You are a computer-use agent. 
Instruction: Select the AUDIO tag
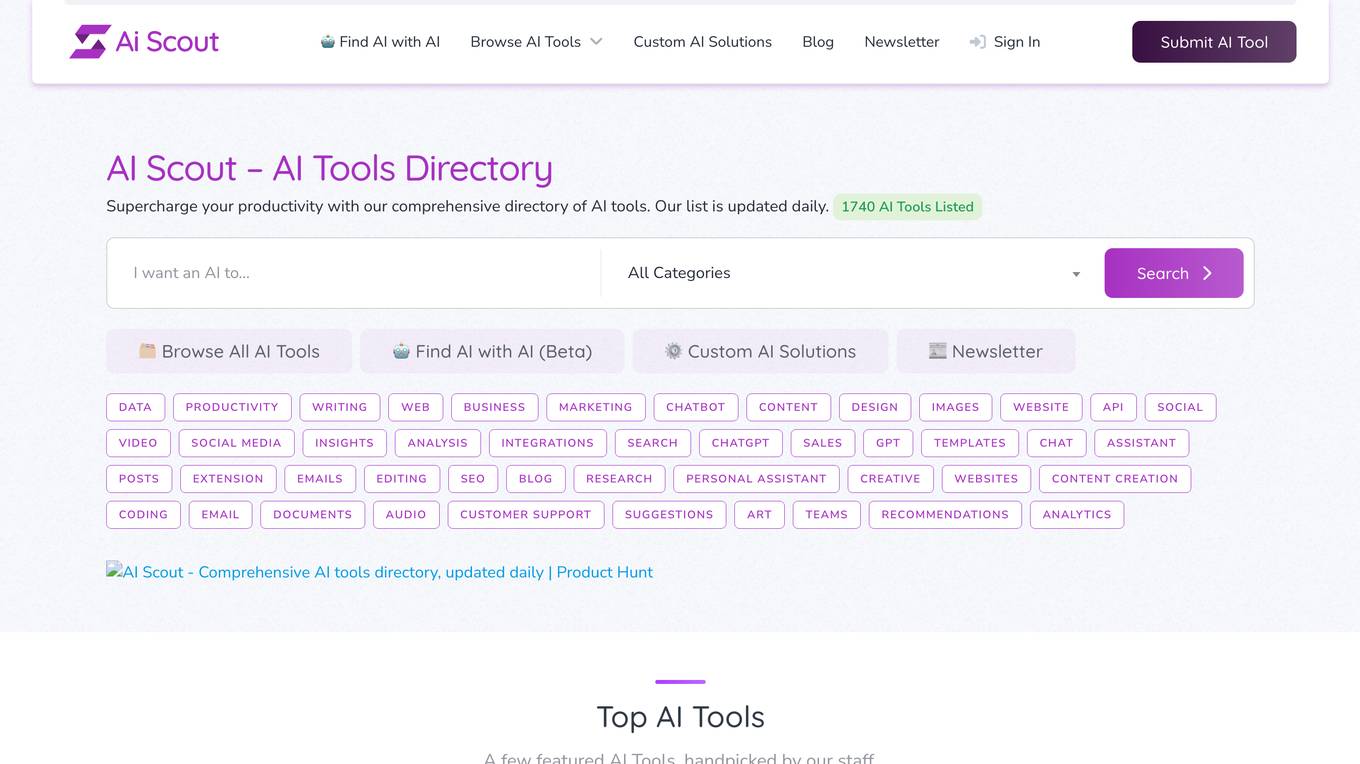tap(406, 515)
